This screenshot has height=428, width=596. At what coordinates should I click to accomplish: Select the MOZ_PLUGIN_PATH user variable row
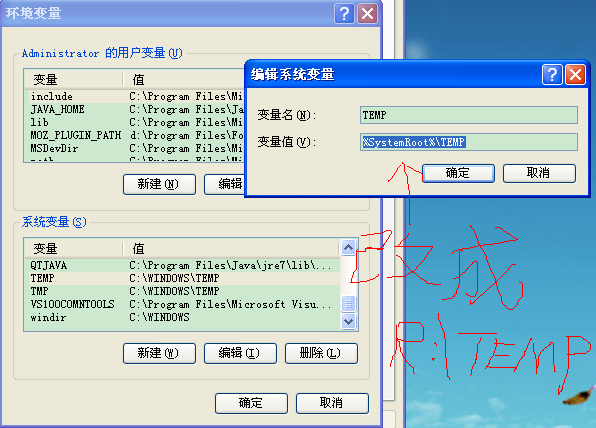click(x=136, y=135)
